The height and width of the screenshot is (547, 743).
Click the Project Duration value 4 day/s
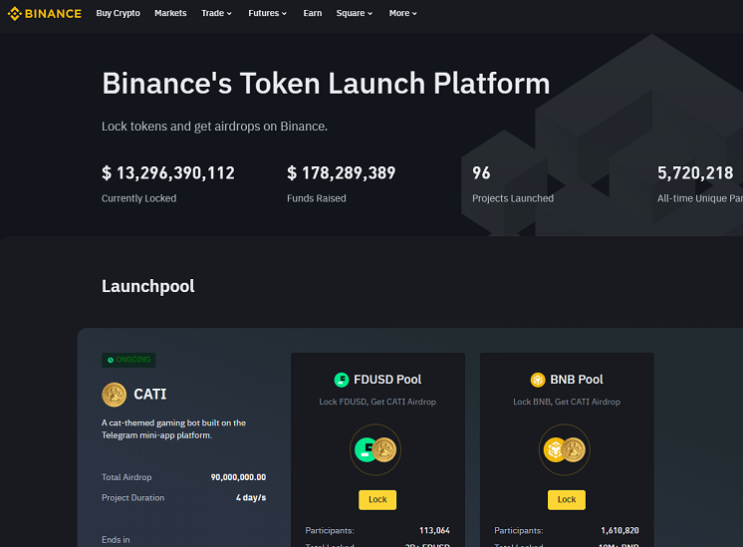(251, 498)
